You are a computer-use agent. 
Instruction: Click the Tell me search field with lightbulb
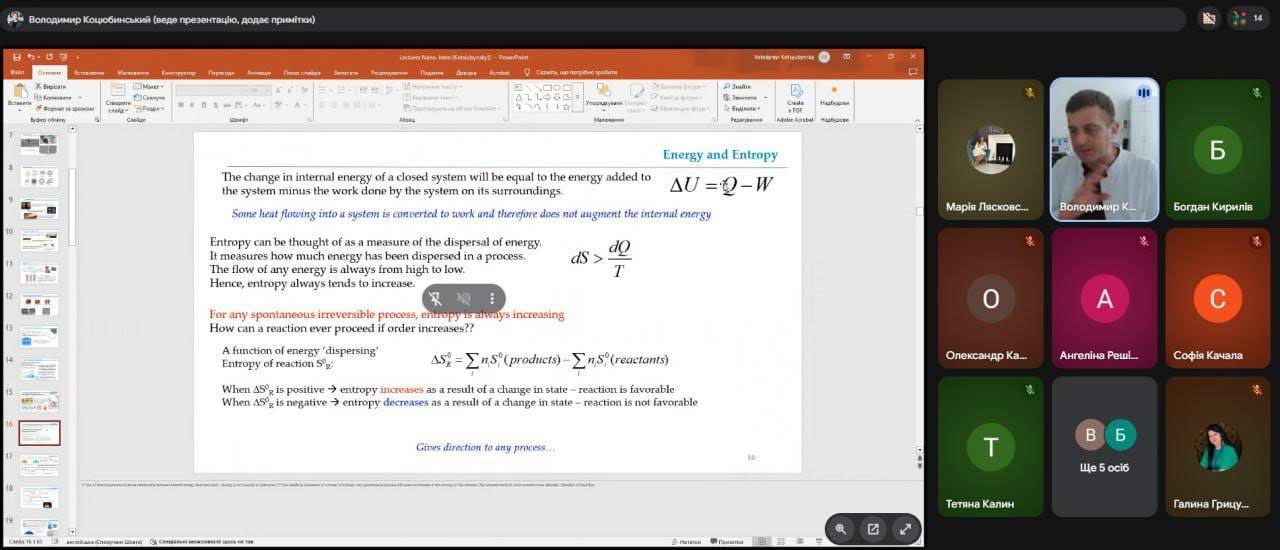[x=572, y=72]
